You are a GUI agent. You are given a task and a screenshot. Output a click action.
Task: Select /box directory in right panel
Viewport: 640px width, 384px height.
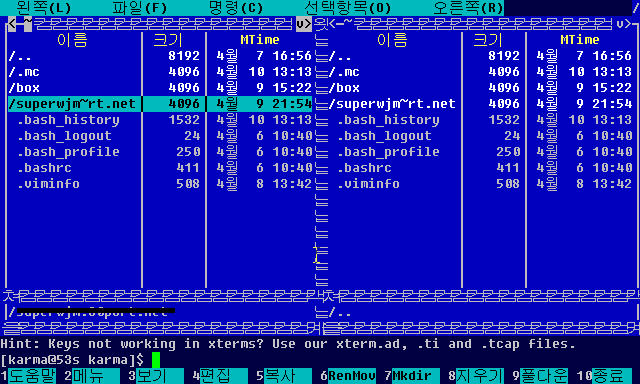[x=480, y=88]
